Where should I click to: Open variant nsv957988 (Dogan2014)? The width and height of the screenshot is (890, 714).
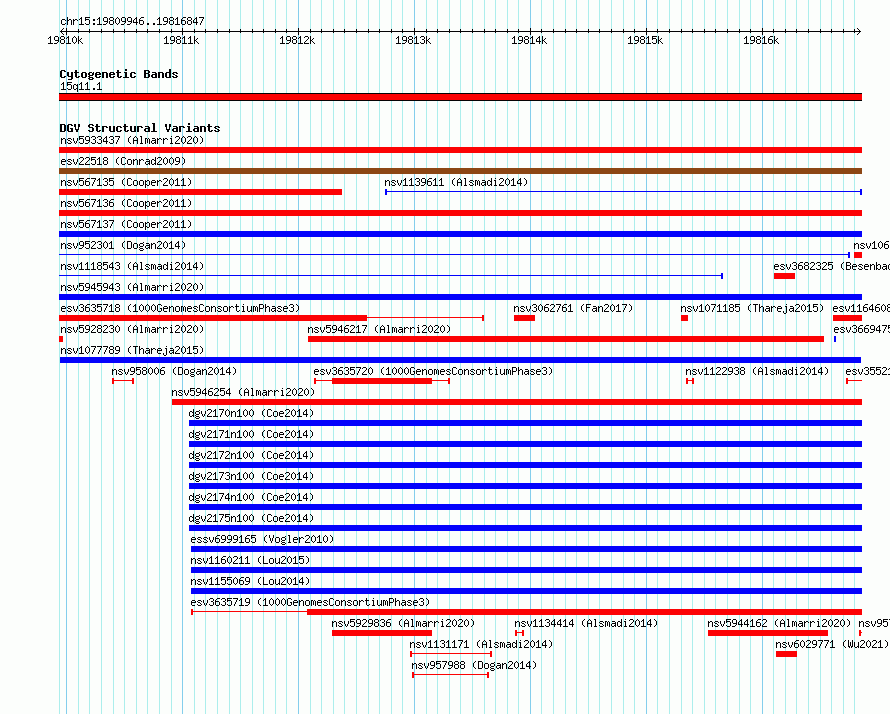tap(474, 665)
